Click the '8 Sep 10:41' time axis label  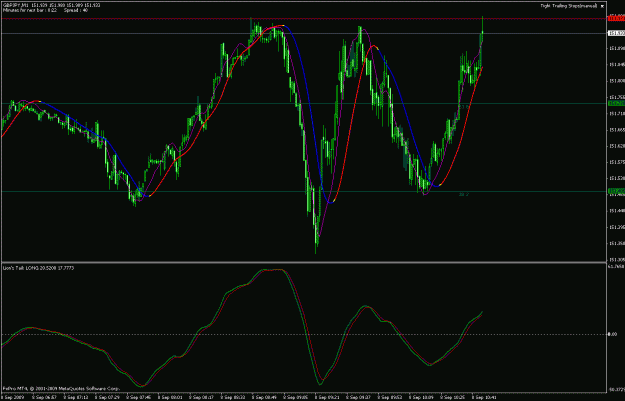485,397
